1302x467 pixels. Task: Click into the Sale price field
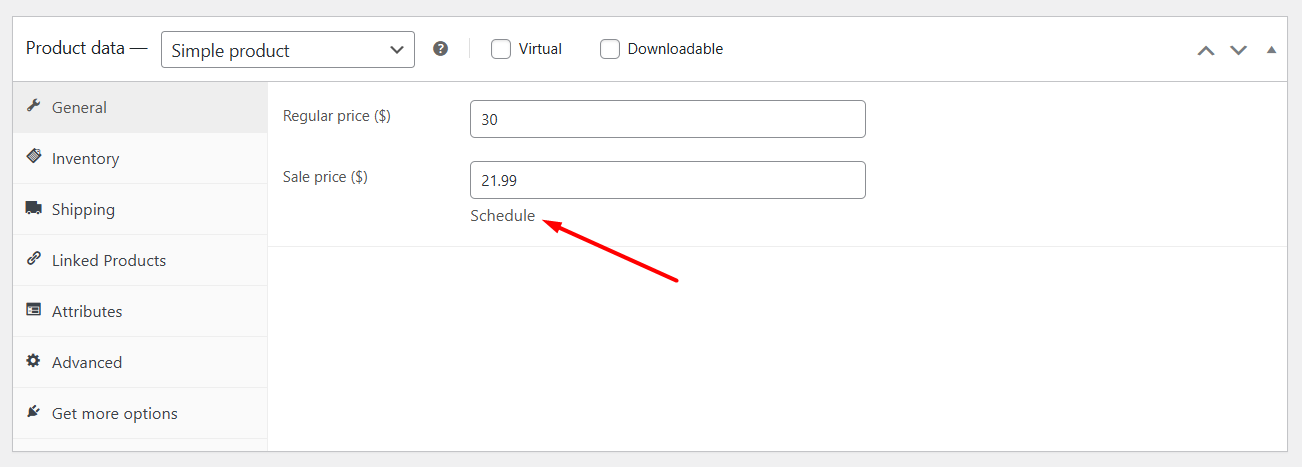(x=668, y=180)
